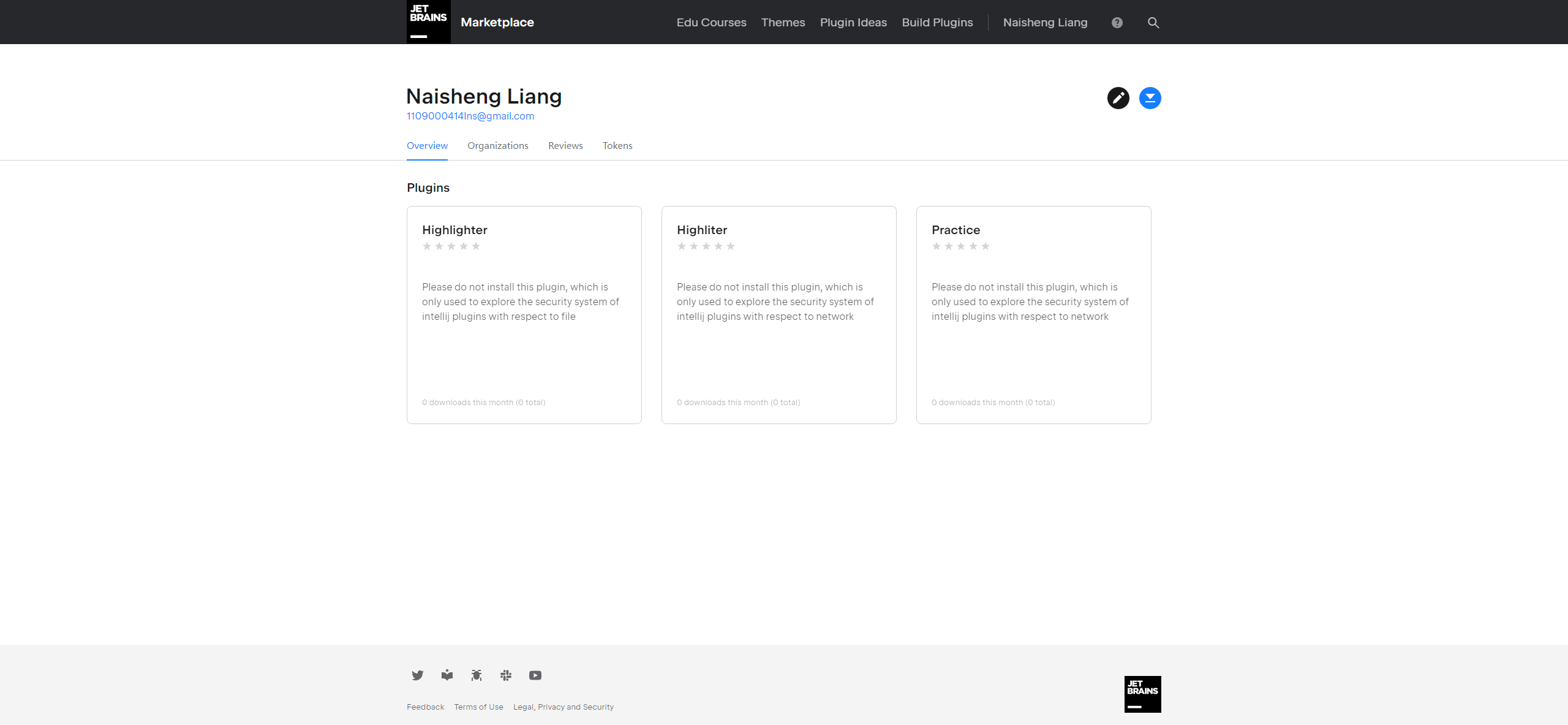Switch to the Reviews tab
Viewport: 1568px width, 725px height.
(565, 146)
